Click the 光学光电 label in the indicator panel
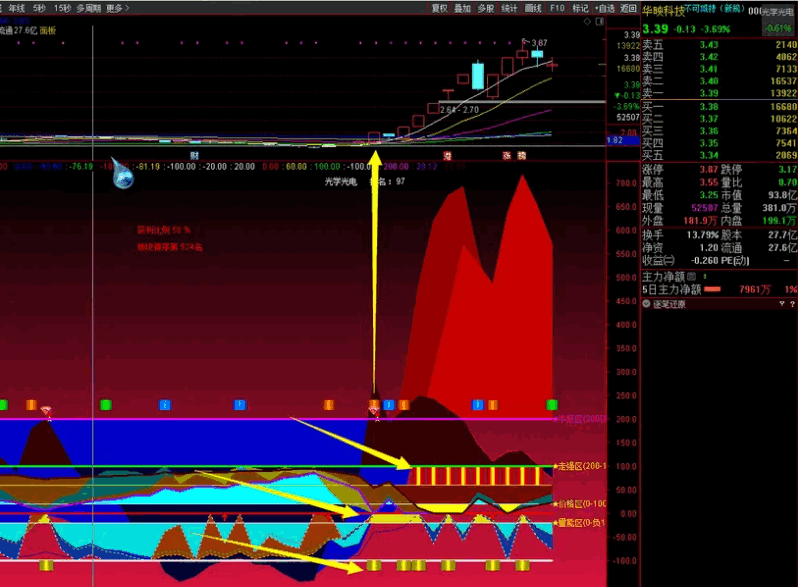The image size is (798, 587). point(340,181)
